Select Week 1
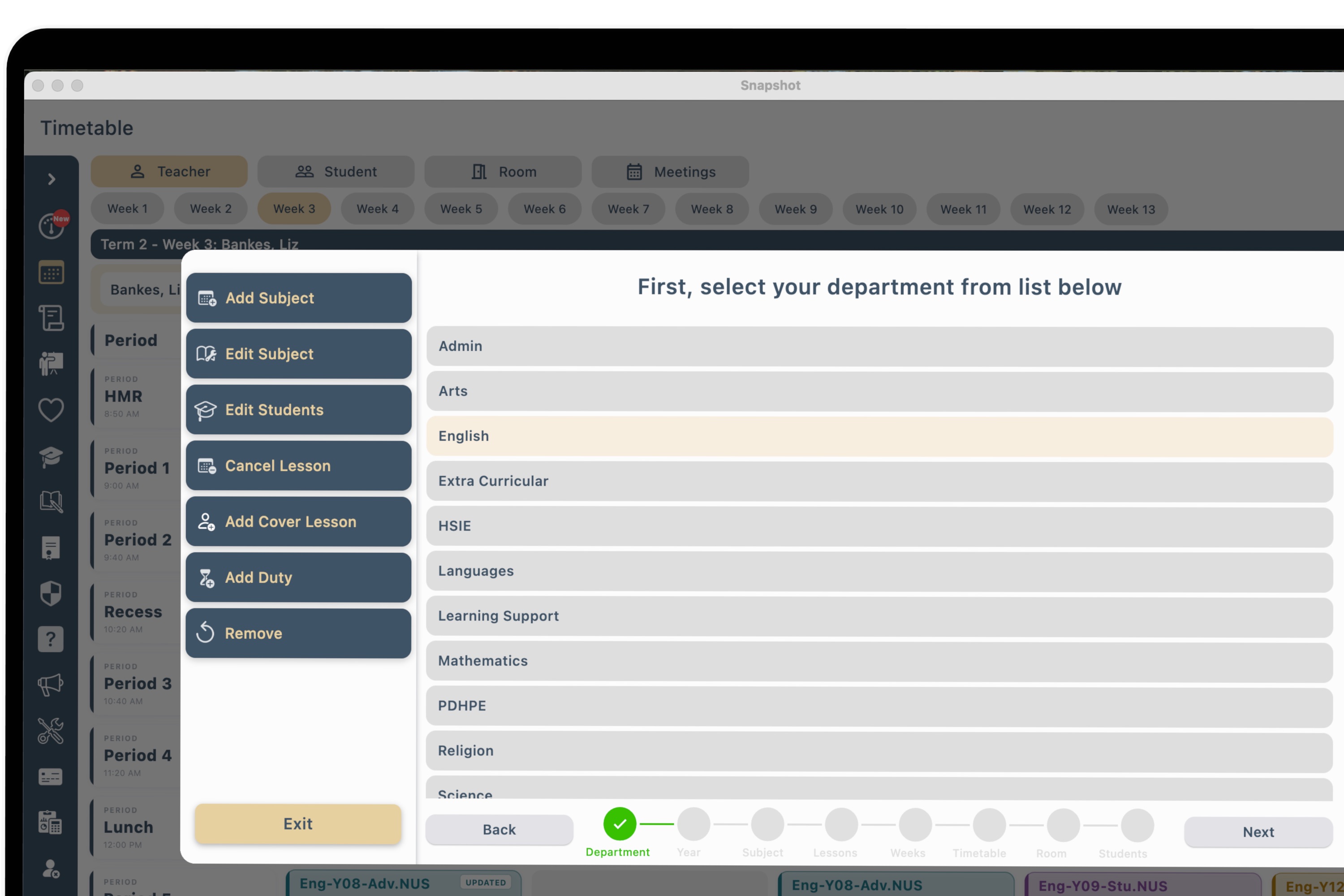1344x896 pixels. (x=127, y=209)
